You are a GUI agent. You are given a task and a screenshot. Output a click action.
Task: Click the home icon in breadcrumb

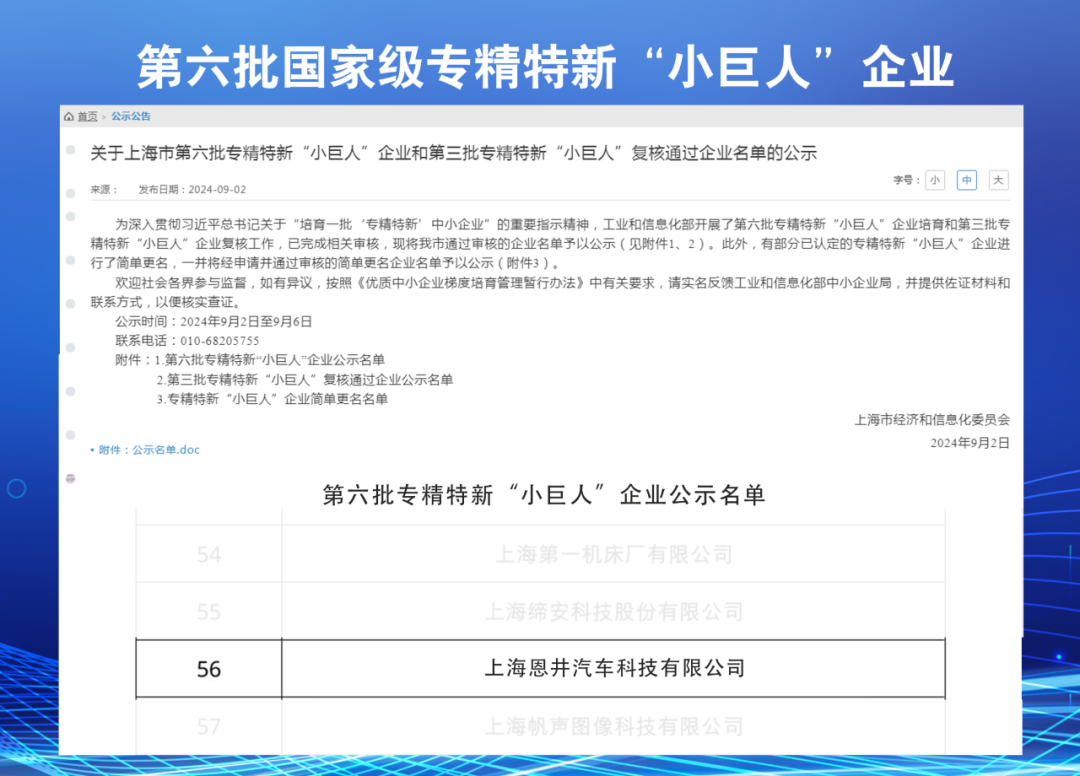[x=69, y=116]
